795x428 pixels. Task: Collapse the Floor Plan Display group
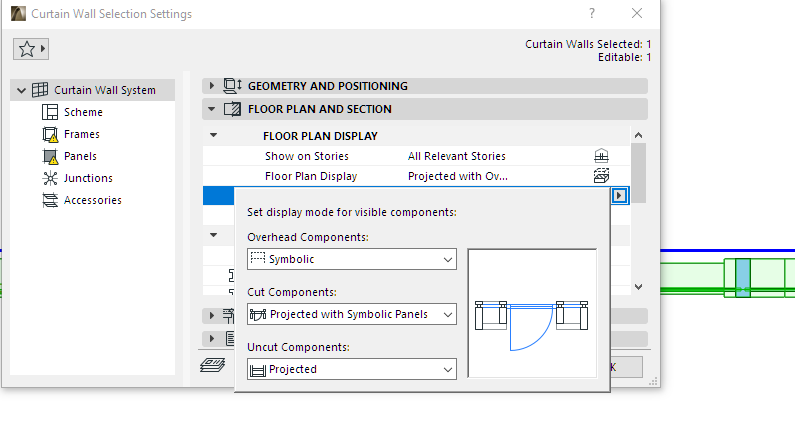tap(212, 135)
